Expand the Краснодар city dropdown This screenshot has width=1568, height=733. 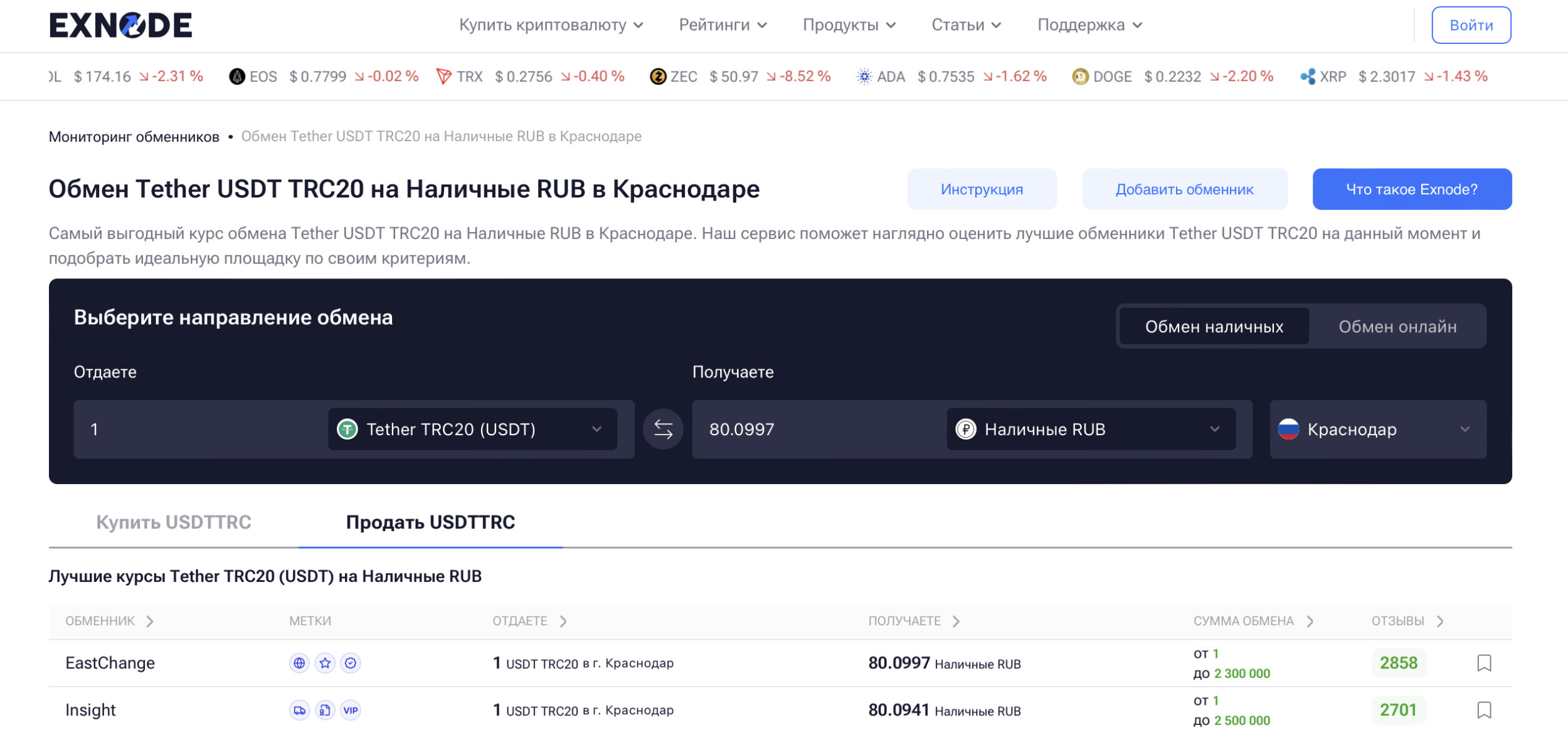tap(1377, 430)
